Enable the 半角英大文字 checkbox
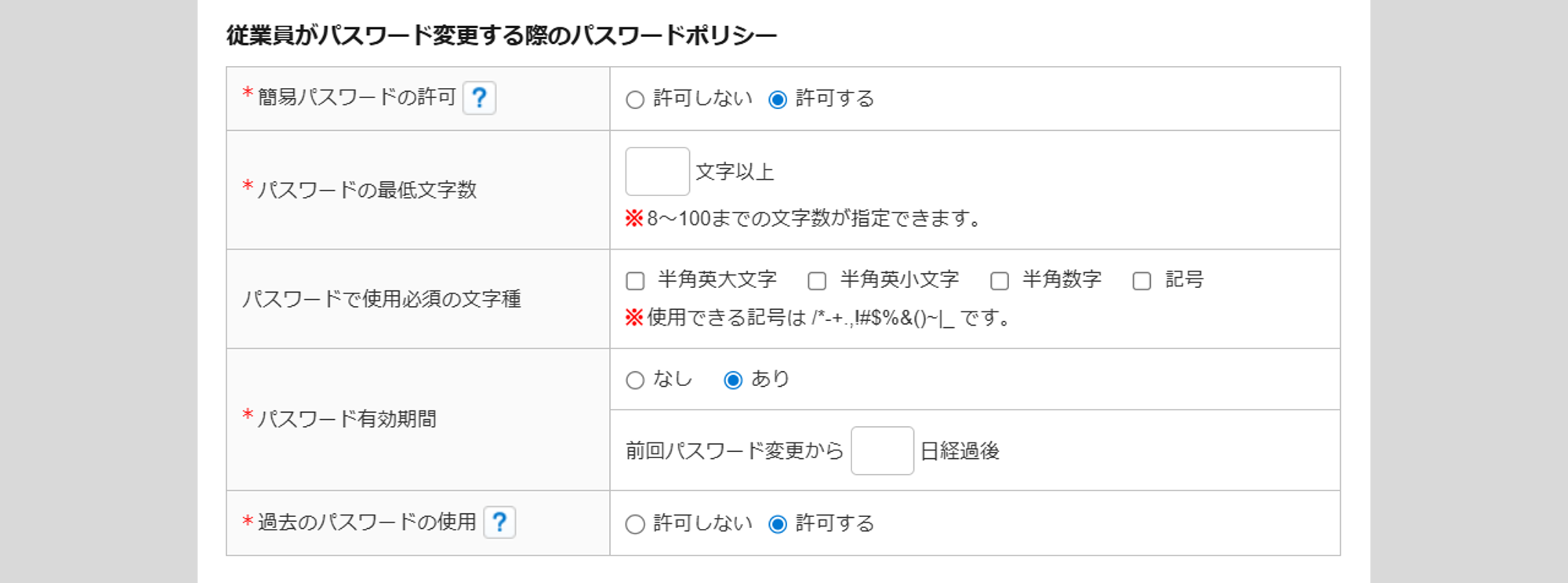The image size is (1568, 583). 635,281
